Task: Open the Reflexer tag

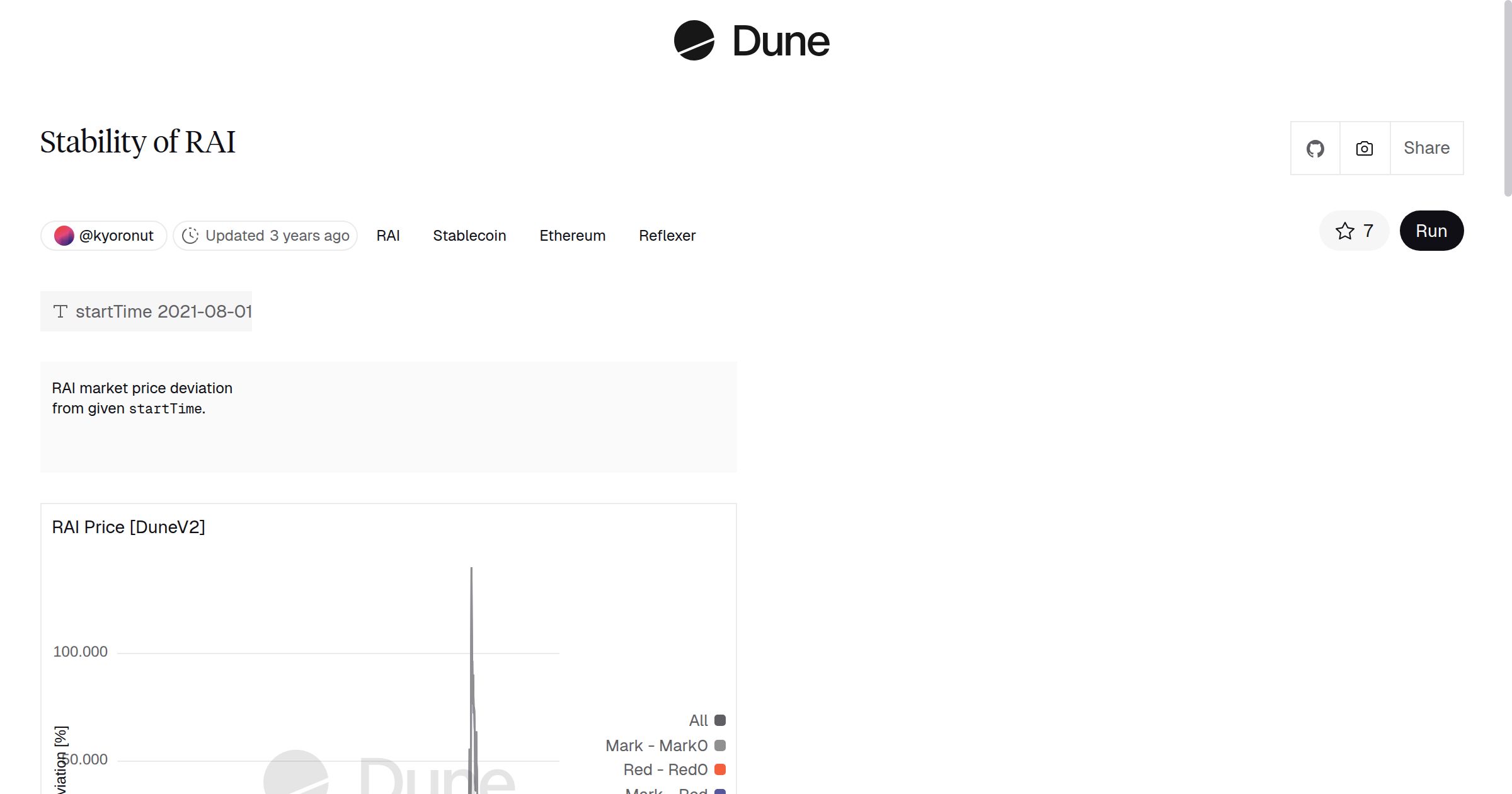Action: tap(667, 236)
